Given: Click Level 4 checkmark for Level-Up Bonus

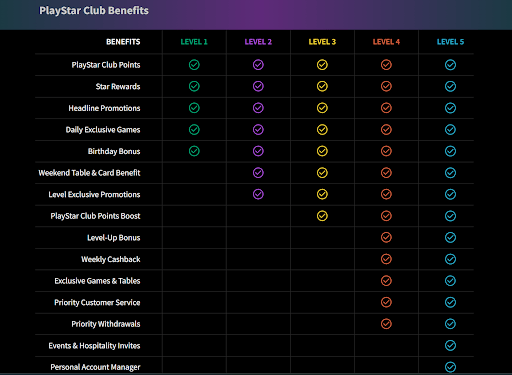Looking at the screenshot, I should point(386,237).
